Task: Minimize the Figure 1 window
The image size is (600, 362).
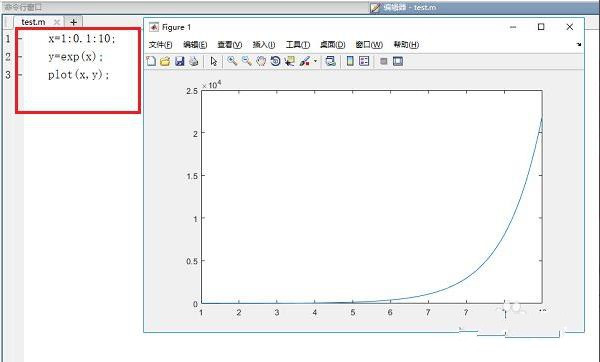Action: point(513,27)
